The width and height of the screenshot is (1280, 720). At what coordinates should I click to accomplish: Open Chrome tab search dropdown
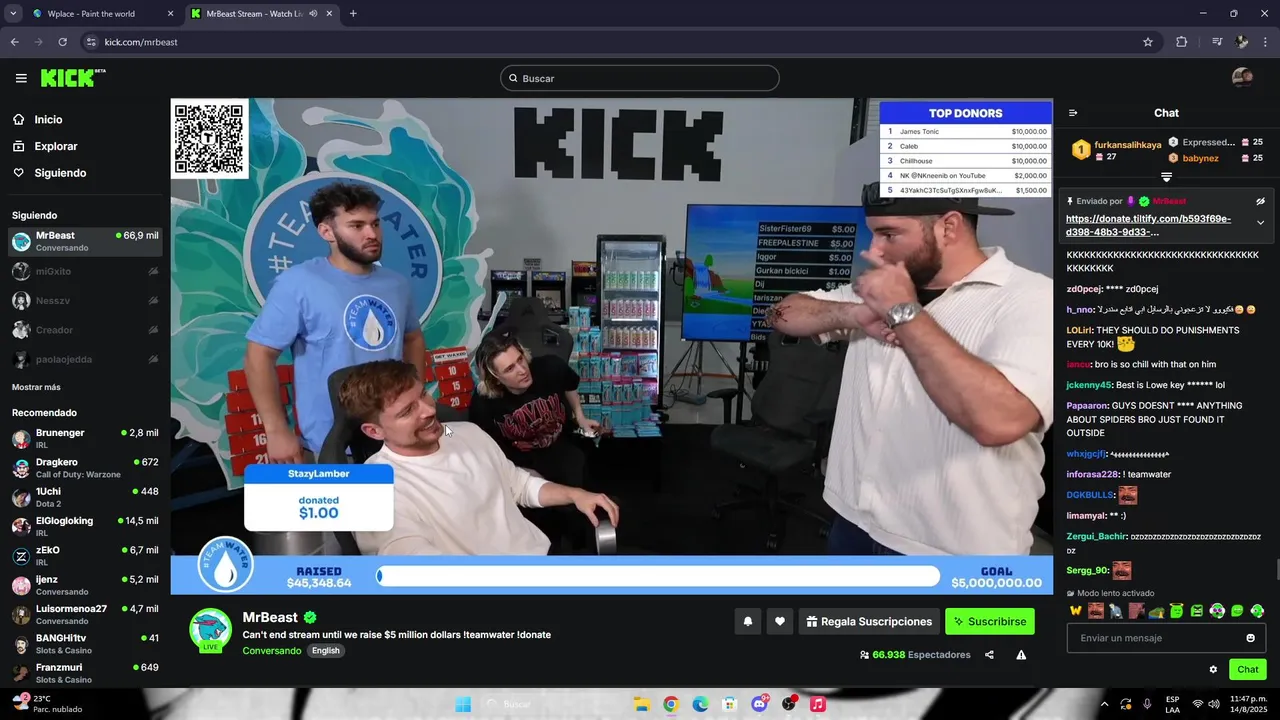click(x=13, y=14)
